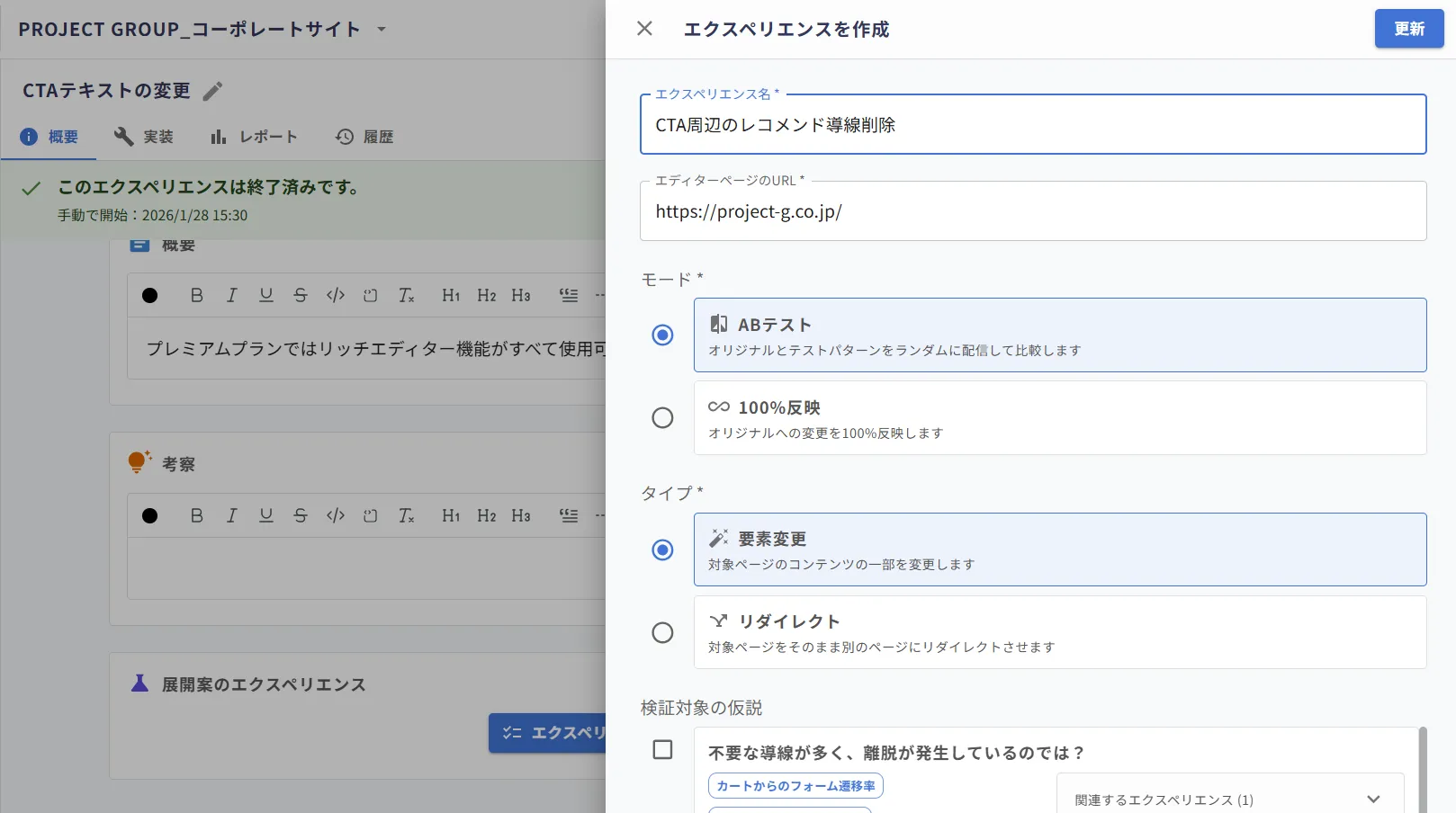Clear formatting in the 概要 editor toolbar
The image size is (1456, 813).
406,295
